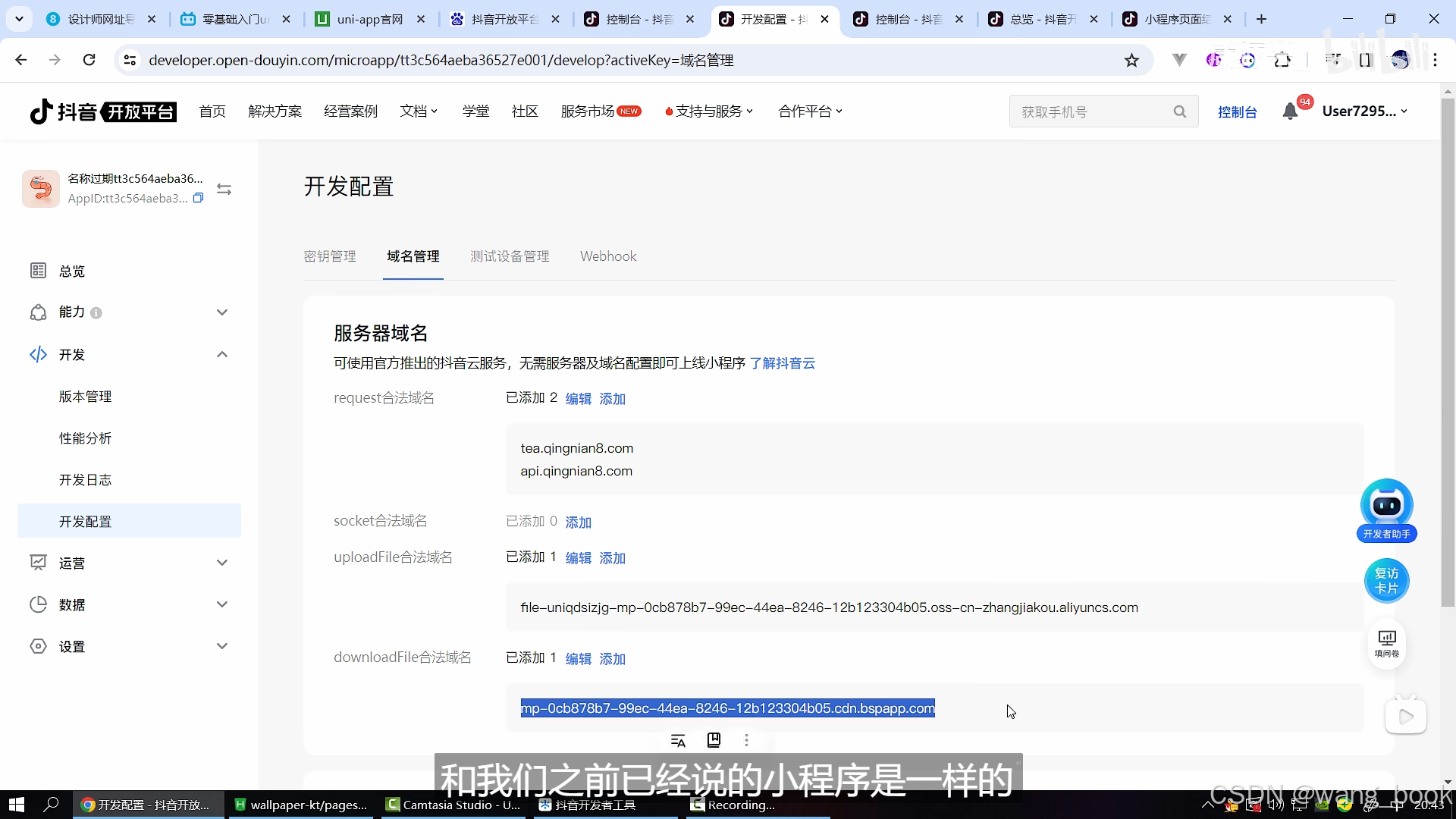Viewport: 1456px width, 819px height.
Task: Select the 域名管理 tab
Action: 413,256
